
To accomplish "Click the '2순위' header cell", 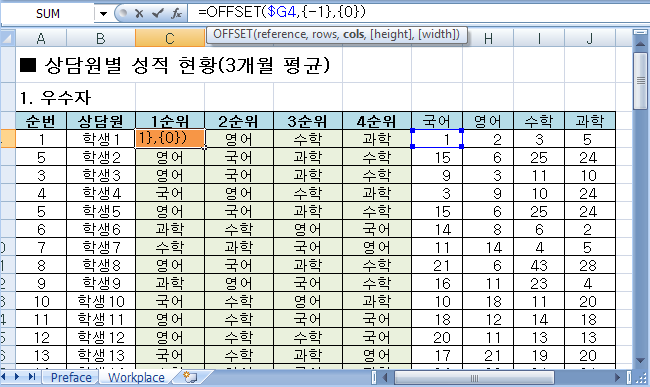I will [x=239, y=121].
